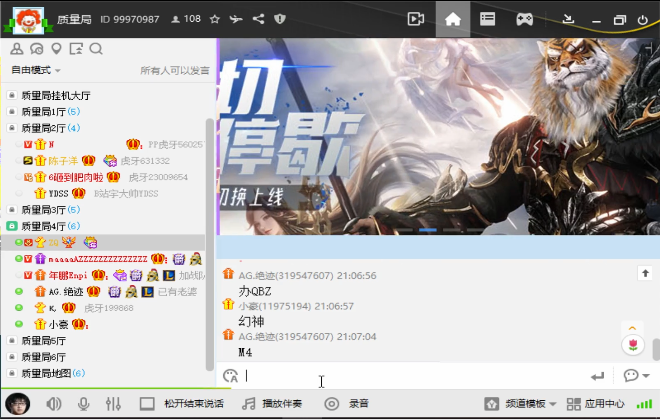The height and width of the screenshot is (420, 660).
Task: Click the location pin icon
Action: point(56,49)
